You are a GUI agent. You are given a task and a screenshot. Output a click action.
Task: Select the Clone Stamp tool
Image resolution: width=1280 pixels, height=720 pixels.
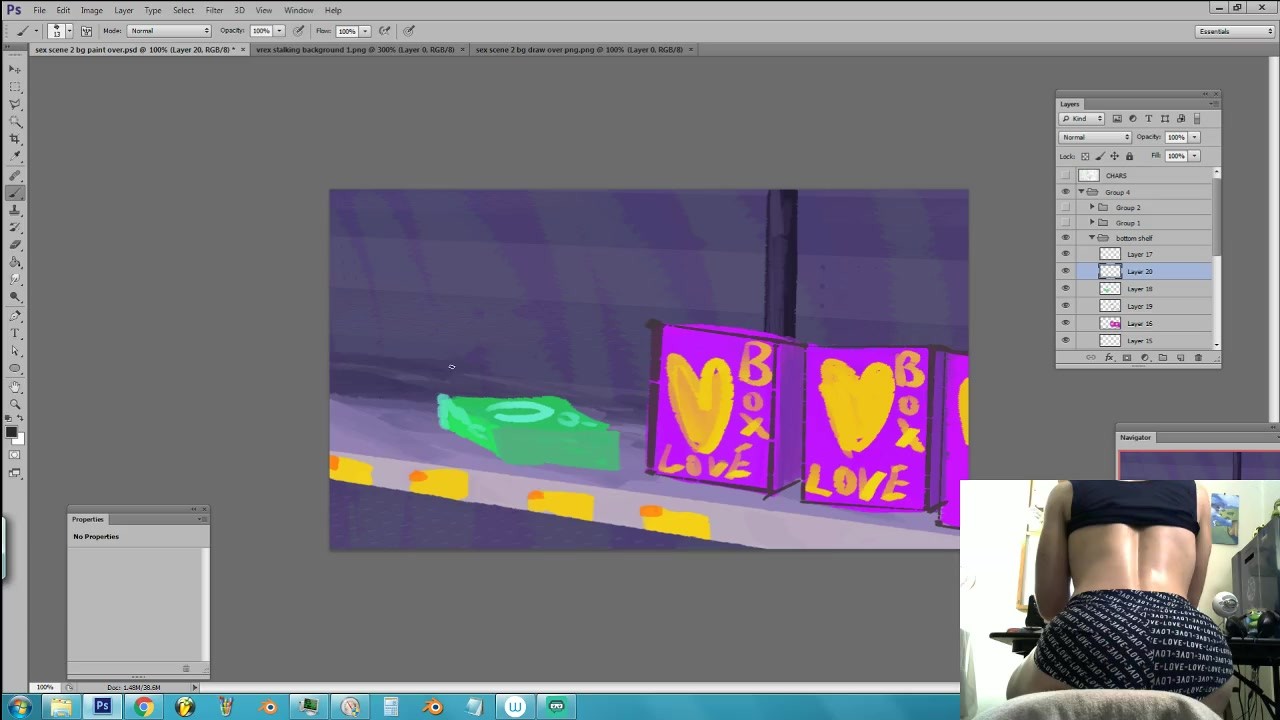click(15, 209)
